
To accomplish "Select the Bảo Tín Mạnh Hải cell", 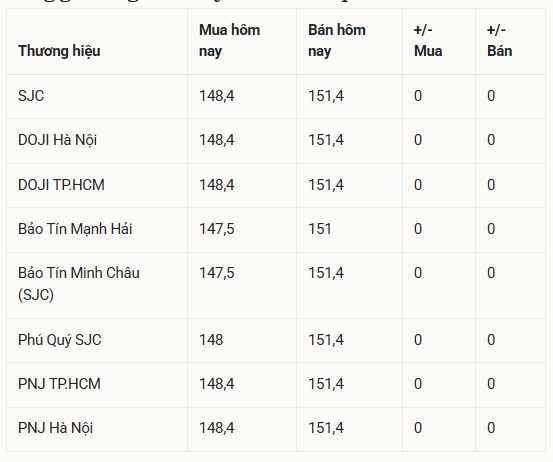I will point(75,229).
